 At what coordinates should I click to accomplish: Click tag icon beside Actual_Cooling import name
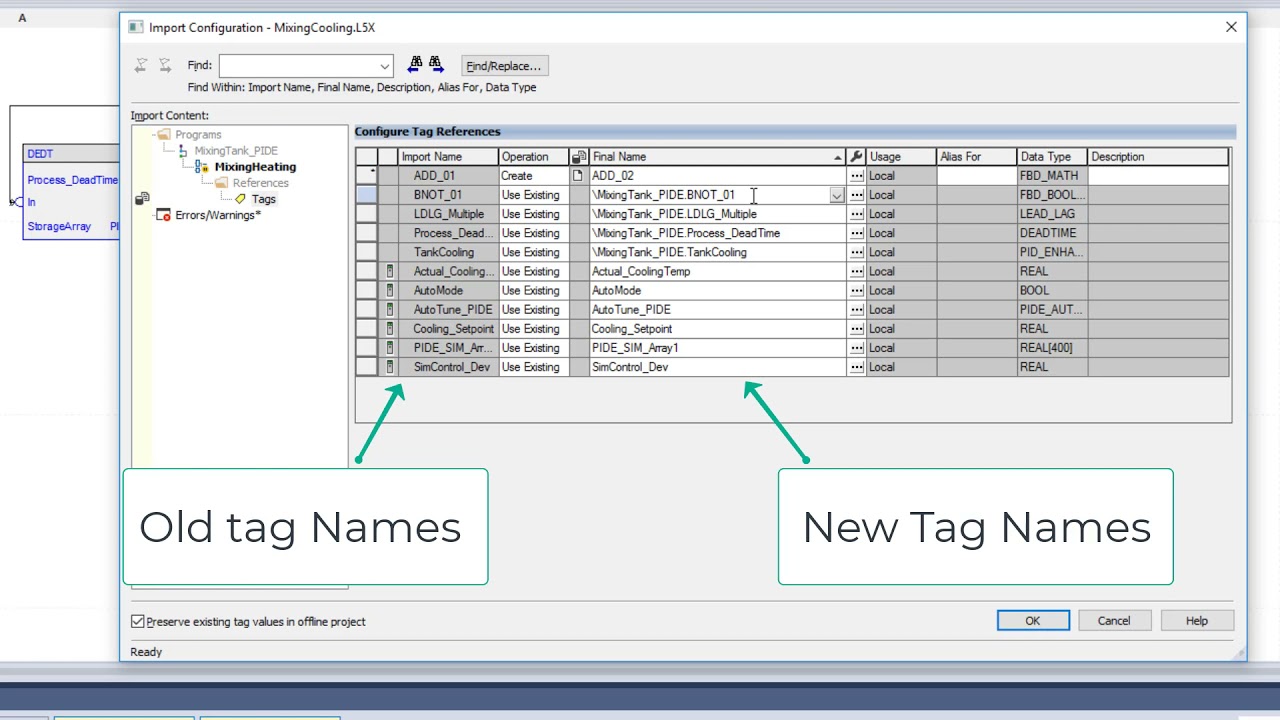pyautogui.click(x=390, y=271)
